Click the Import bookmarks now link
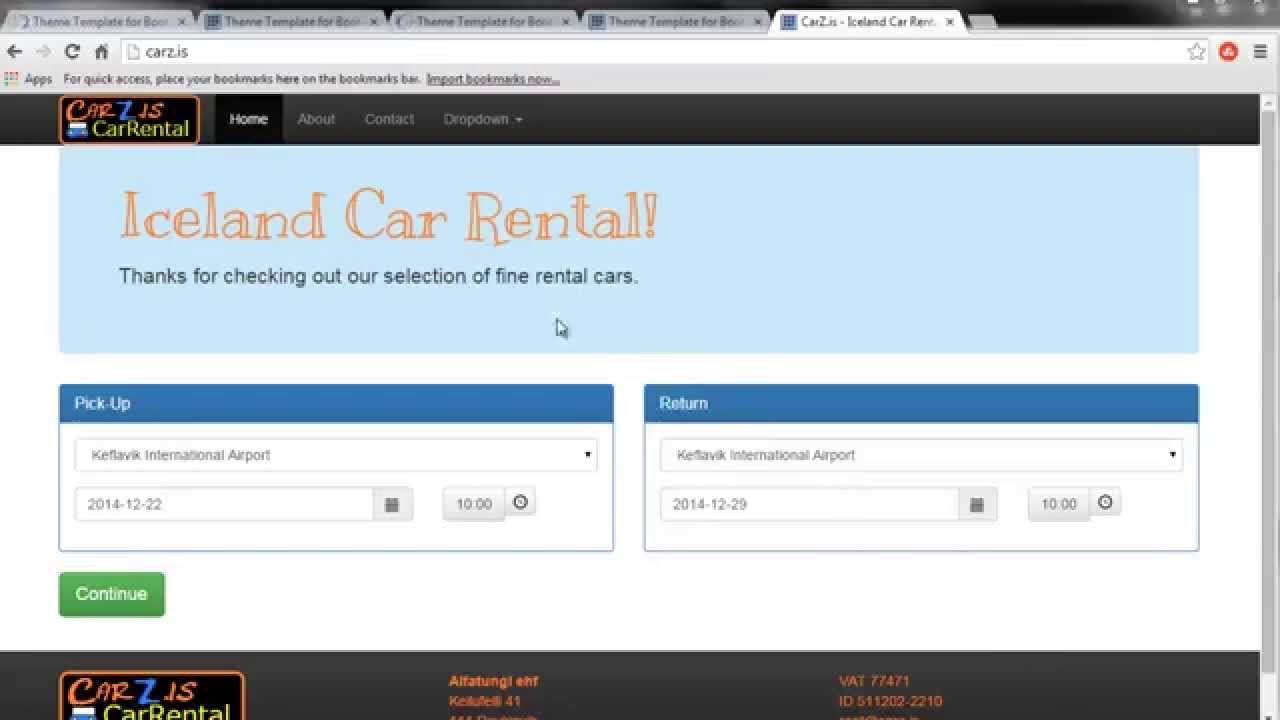Image resolution: width=1280 pixels, height=720 pixels. click(x=493, y=79)
